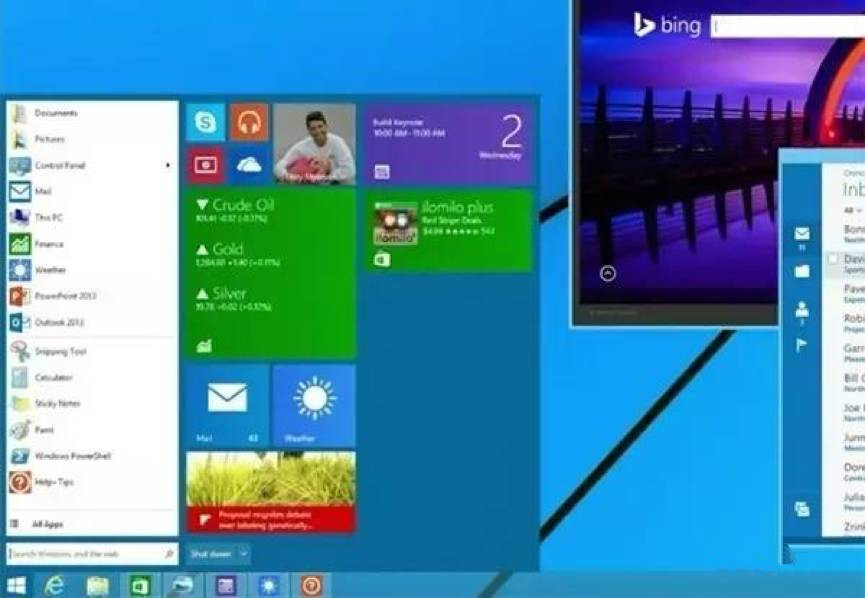Launch Internet Explorer from the taskbar
865x598 pixels.
pos(54,585)
